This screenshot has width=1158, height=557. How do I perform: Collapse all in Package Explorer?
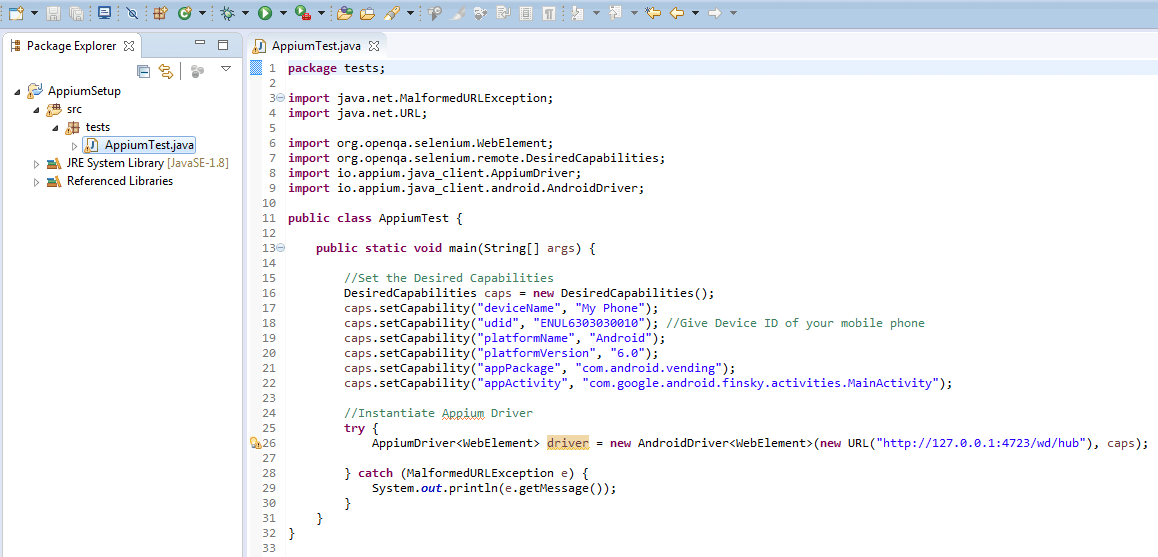[x=144, y=71]
